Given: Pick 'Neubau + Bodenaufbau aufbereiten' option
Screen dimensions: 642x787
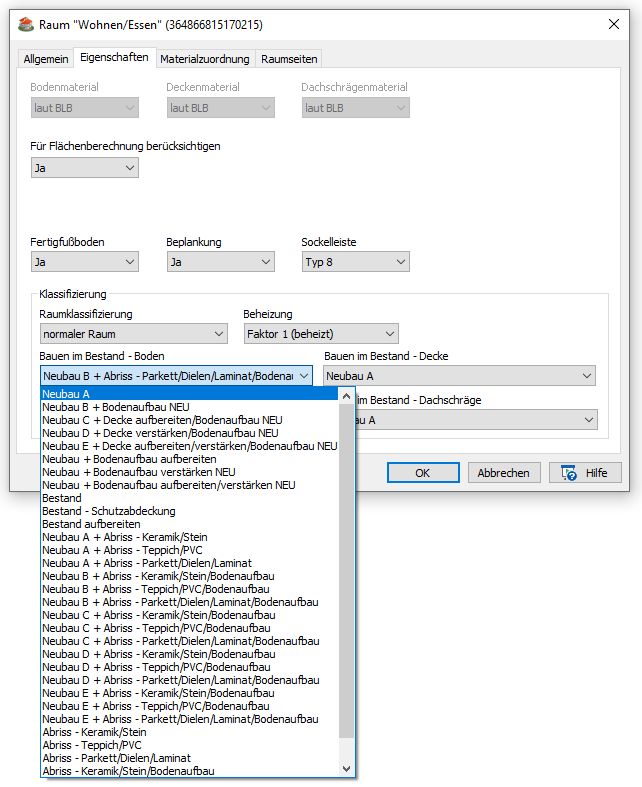Looking at the screenshot, I should 190,459.
